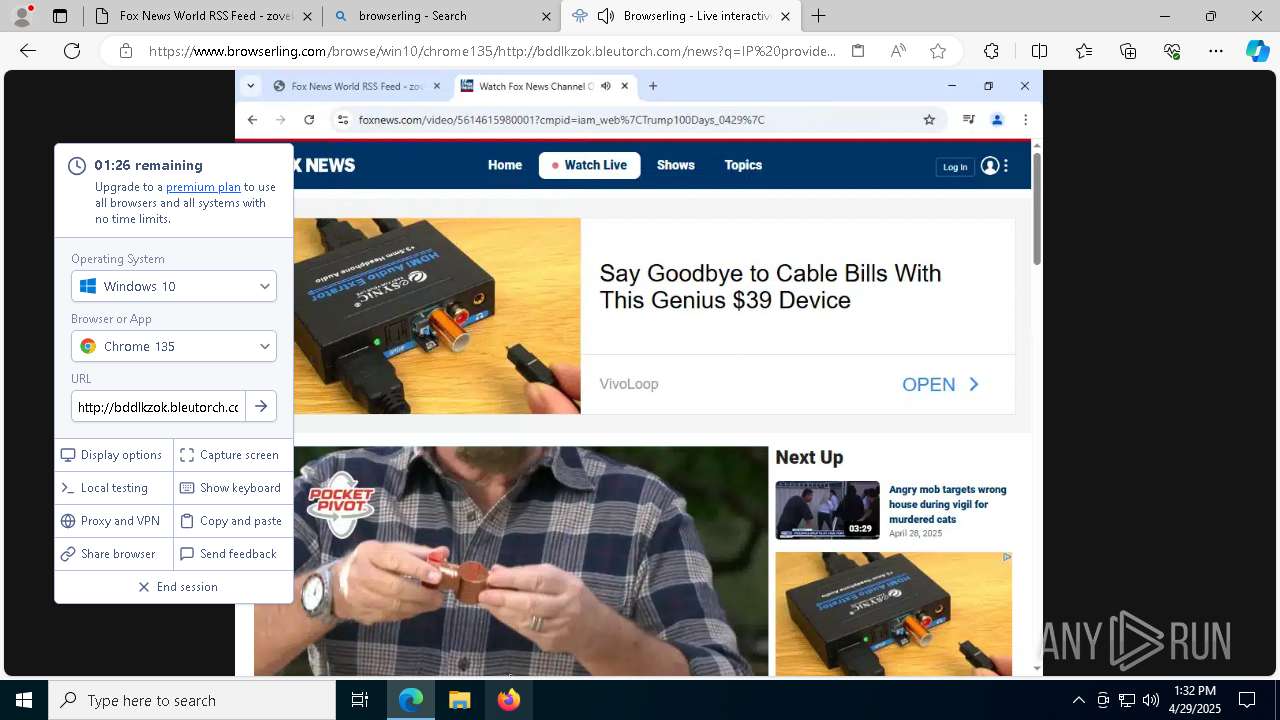Image resolution: width=1280 pixels, height=720 pixels.
Task: Open Fox News user account icon
Action: coord(990,166)
